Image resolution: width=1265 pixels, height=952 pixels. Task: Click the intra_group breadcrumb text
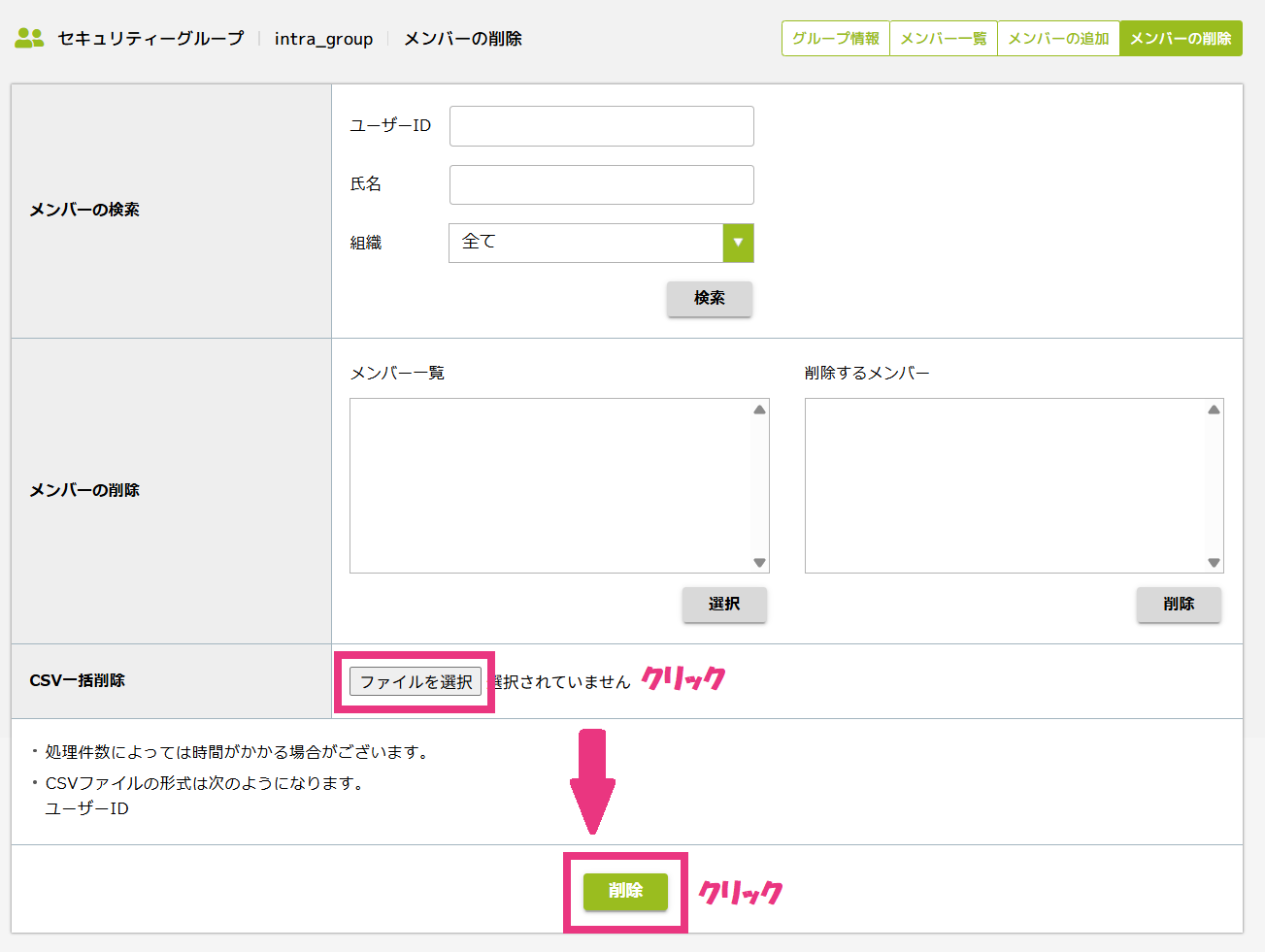(x=323, y=39)
